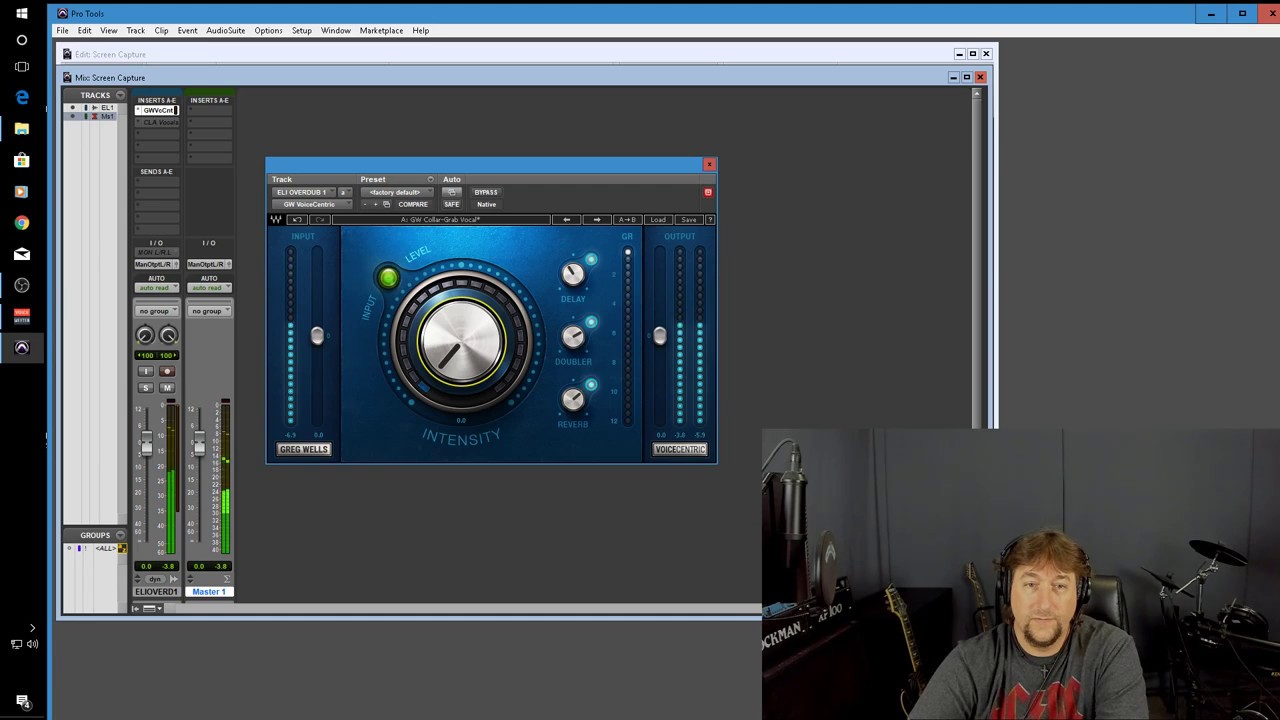Open the GW VoiceCentric plugin selector dropdown
Viewport: 1280px width, 720px height.
312,204
